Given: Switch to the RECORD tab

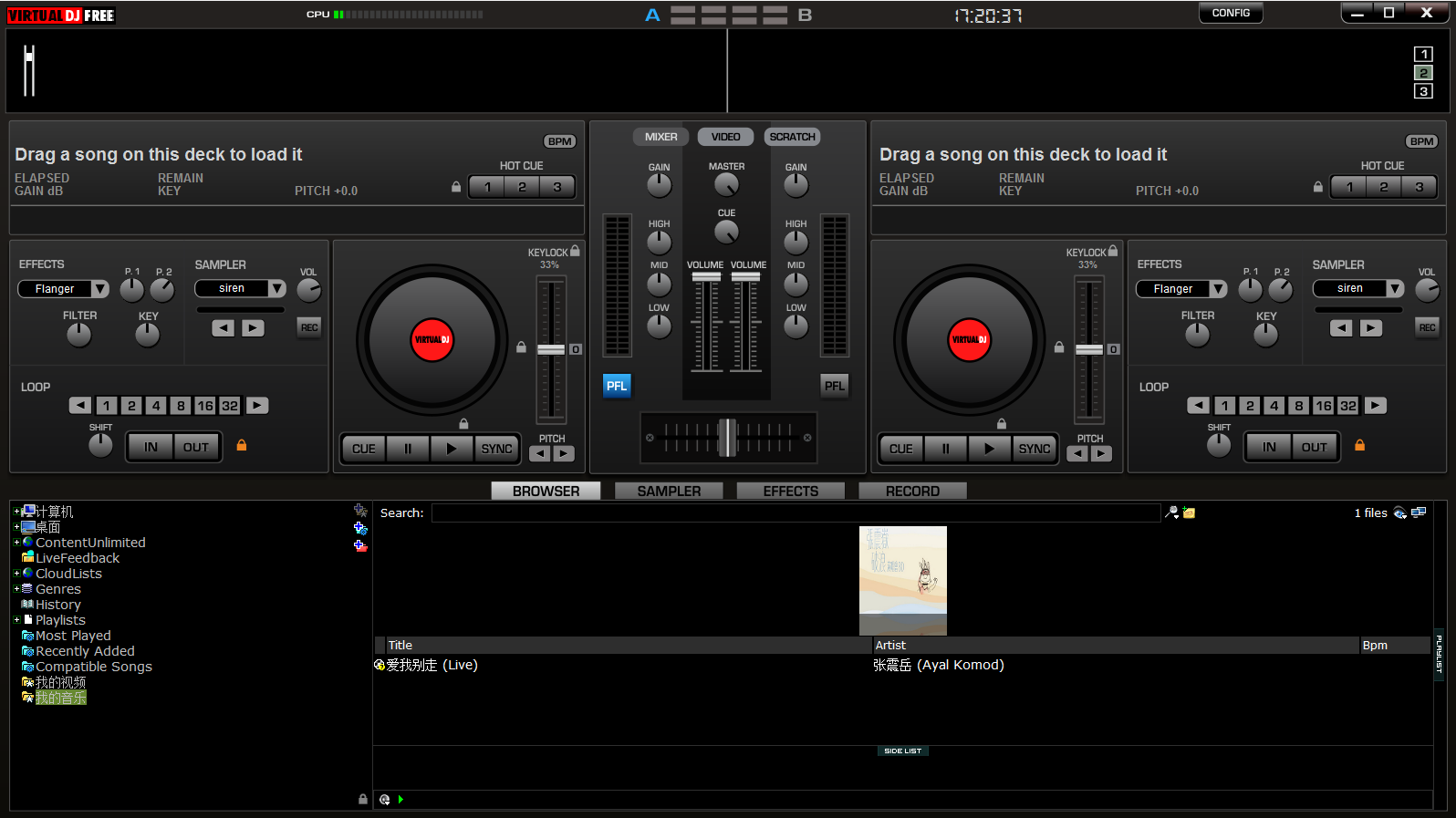Looking at the screenshot, I should [x=912, y=491].
